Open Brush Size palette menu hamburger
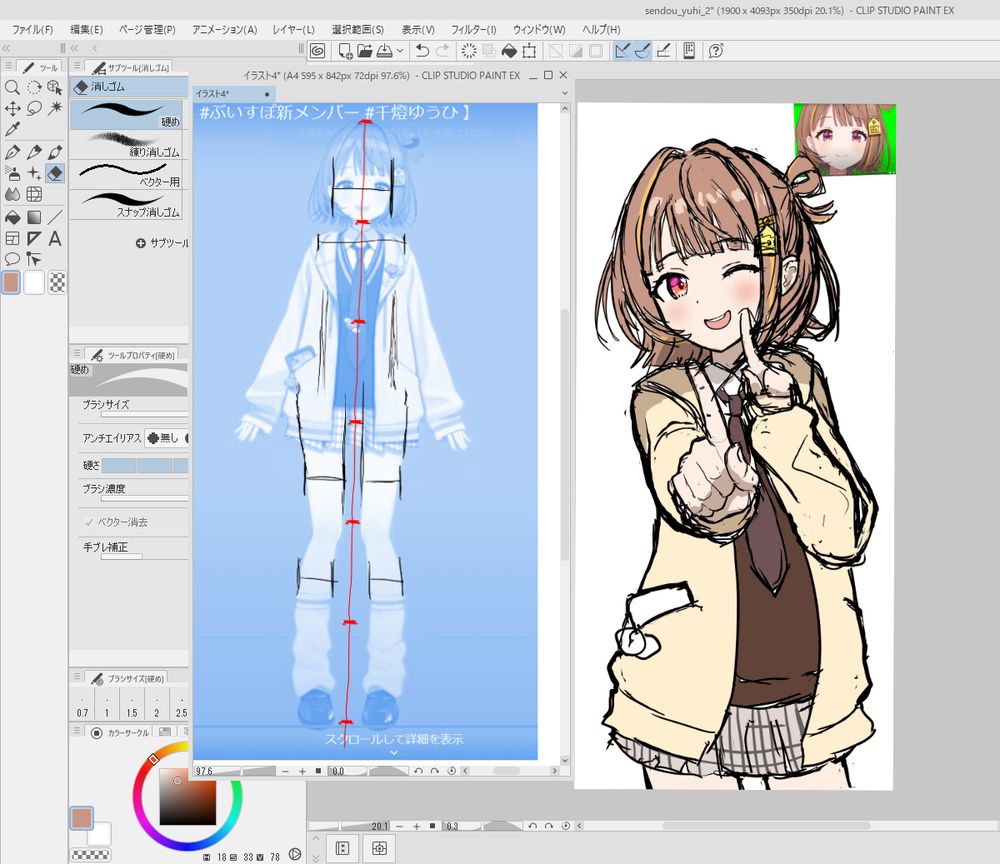This screenshot has width=1000, height=864. pyautogui.click(x=77, y=677)
